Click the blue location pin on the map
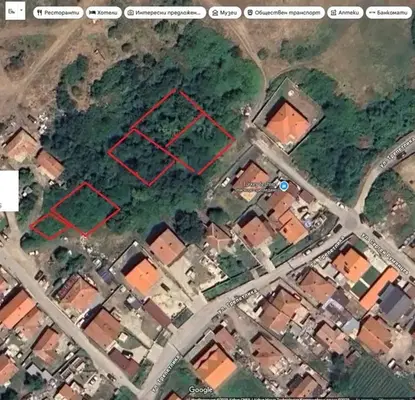The width and height of the screenshot is (415, 400). click(284, 186)
